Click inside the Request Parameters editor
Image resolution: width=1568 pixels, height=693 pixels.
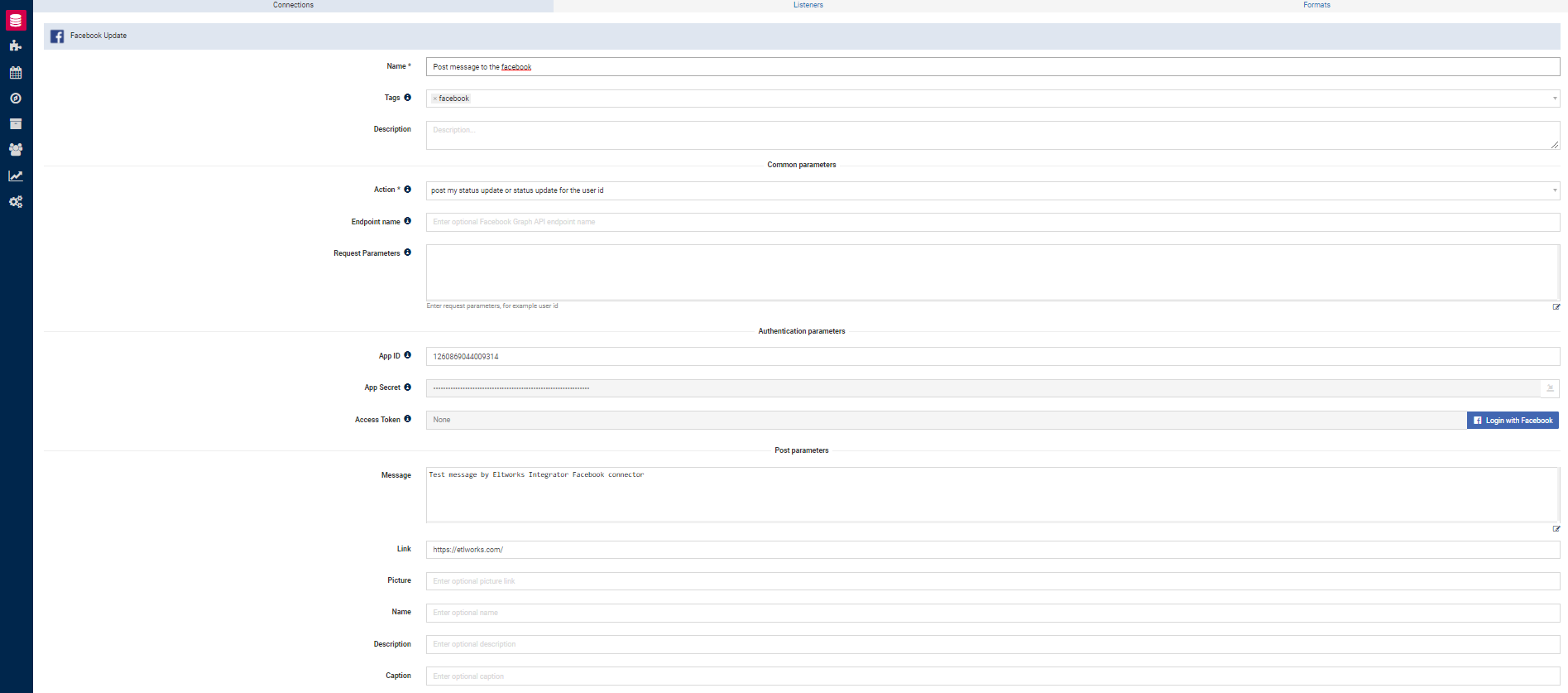pos(993,272)
